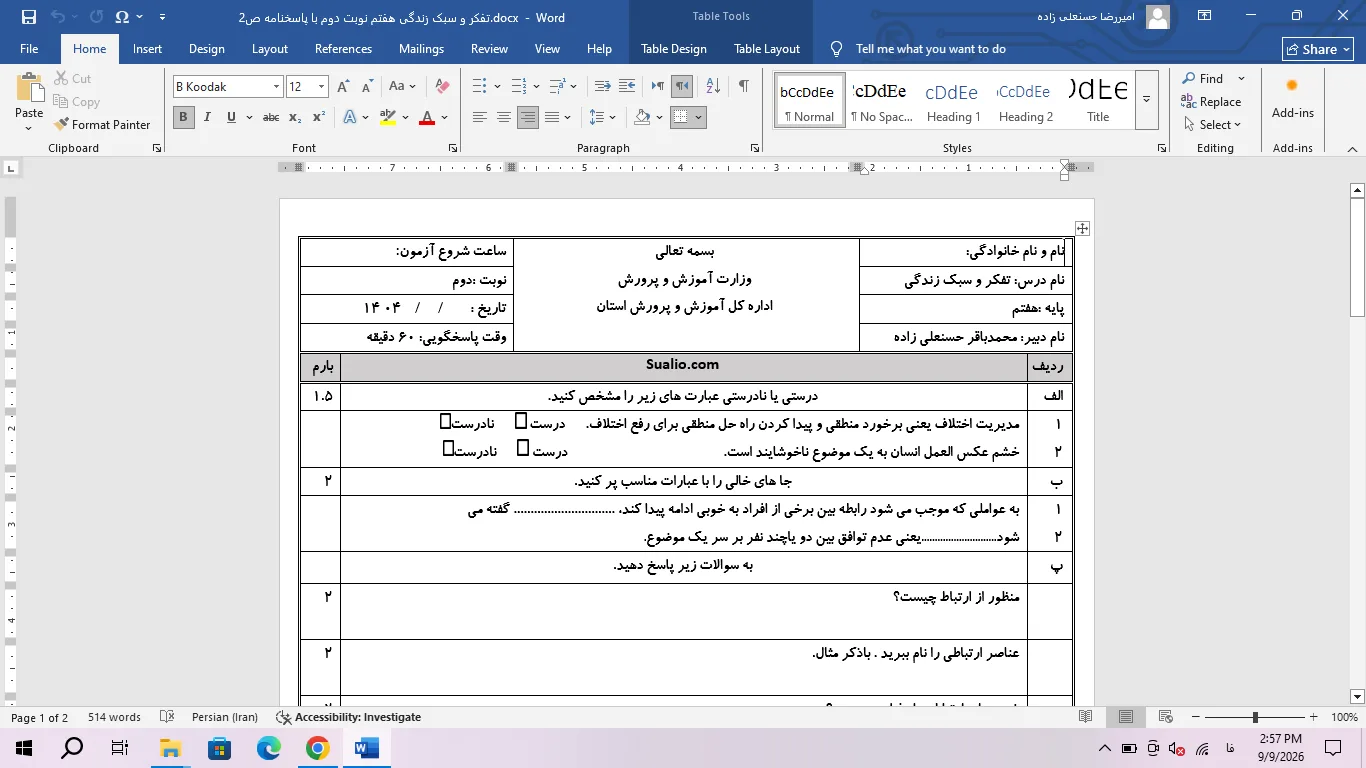1366x768 pixels.
Task: Open the Word app in the taskbar
Action: [x=366, y=747]
